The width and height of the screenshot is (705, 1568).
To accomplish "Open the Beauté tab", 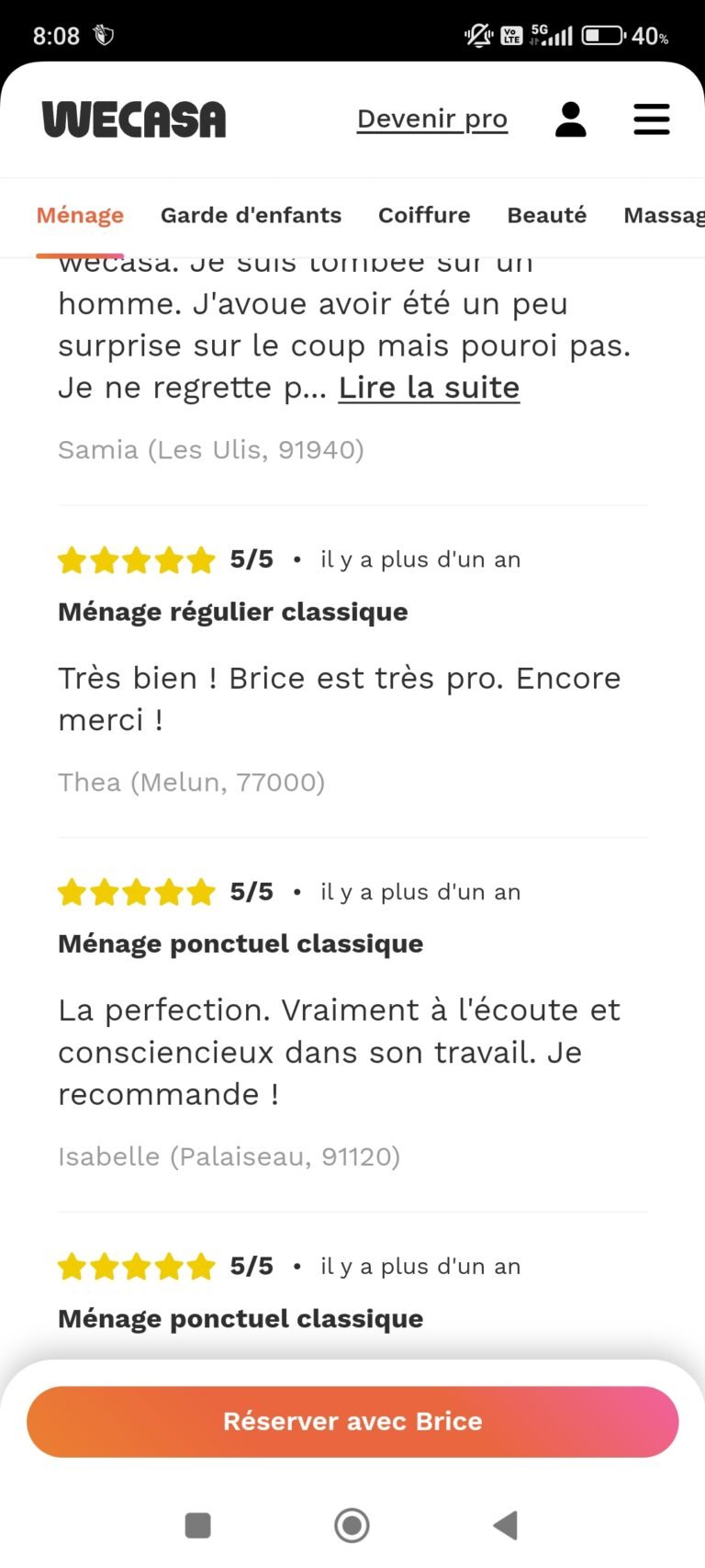I will (547, 215).
